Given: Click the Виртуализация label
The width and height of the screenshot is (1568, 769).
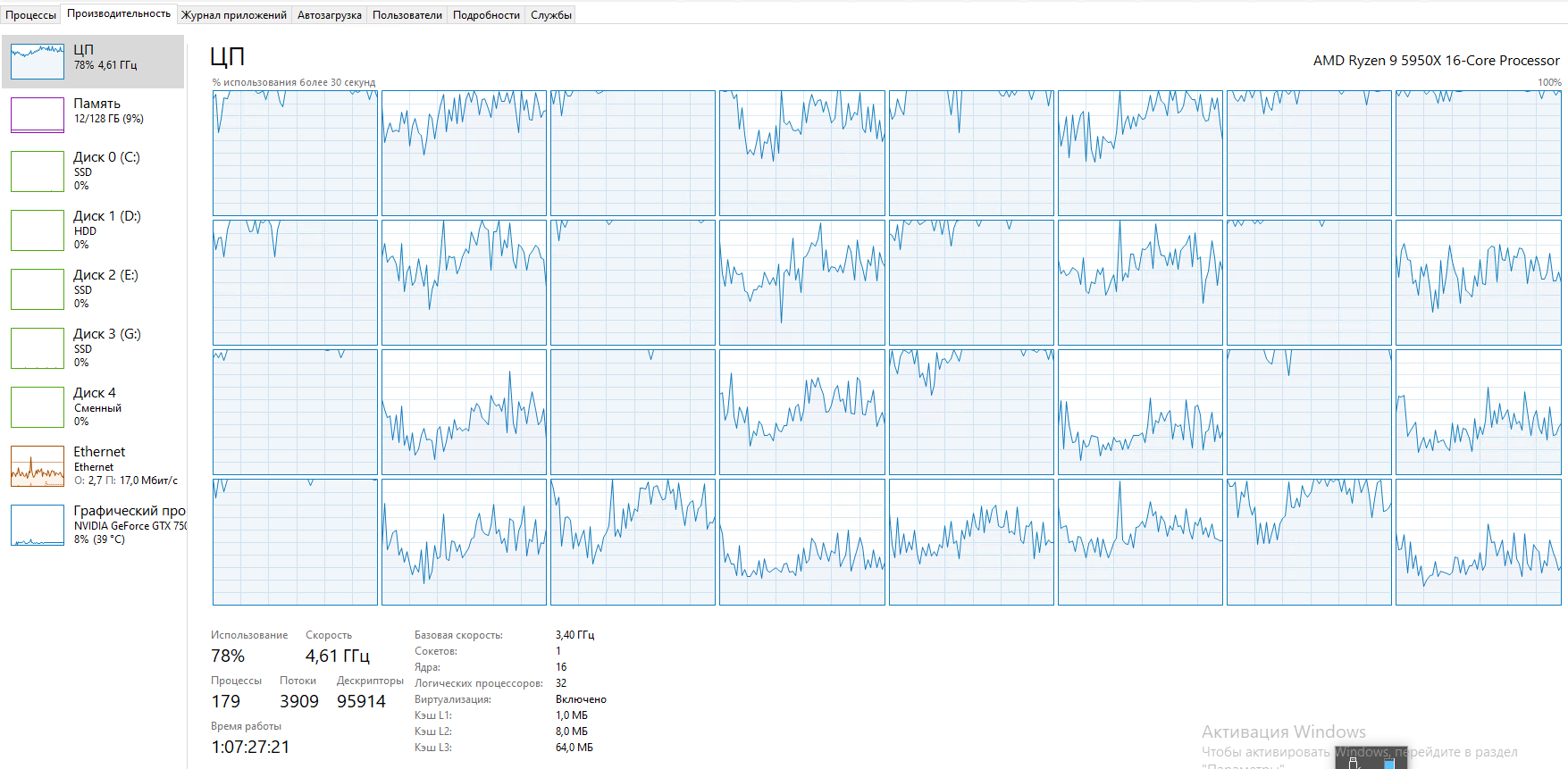Looking at the screenshot, I should 453,699.
